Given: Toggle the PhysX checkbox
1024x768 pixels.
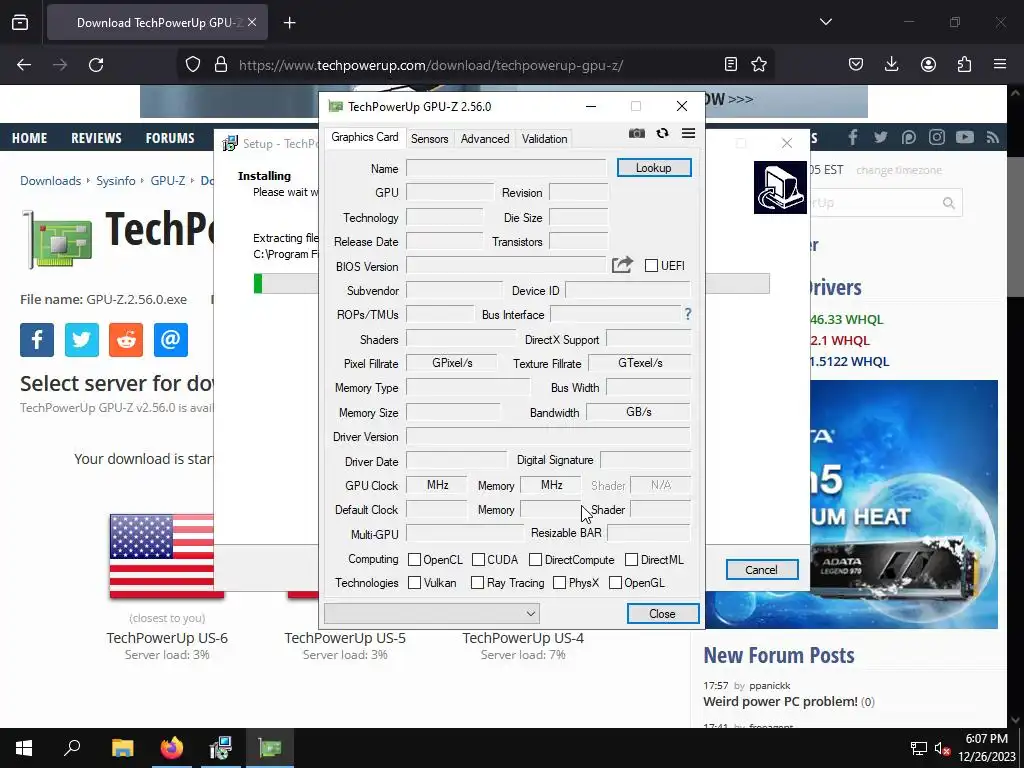Looking at the screenshot, I should 559,583.
